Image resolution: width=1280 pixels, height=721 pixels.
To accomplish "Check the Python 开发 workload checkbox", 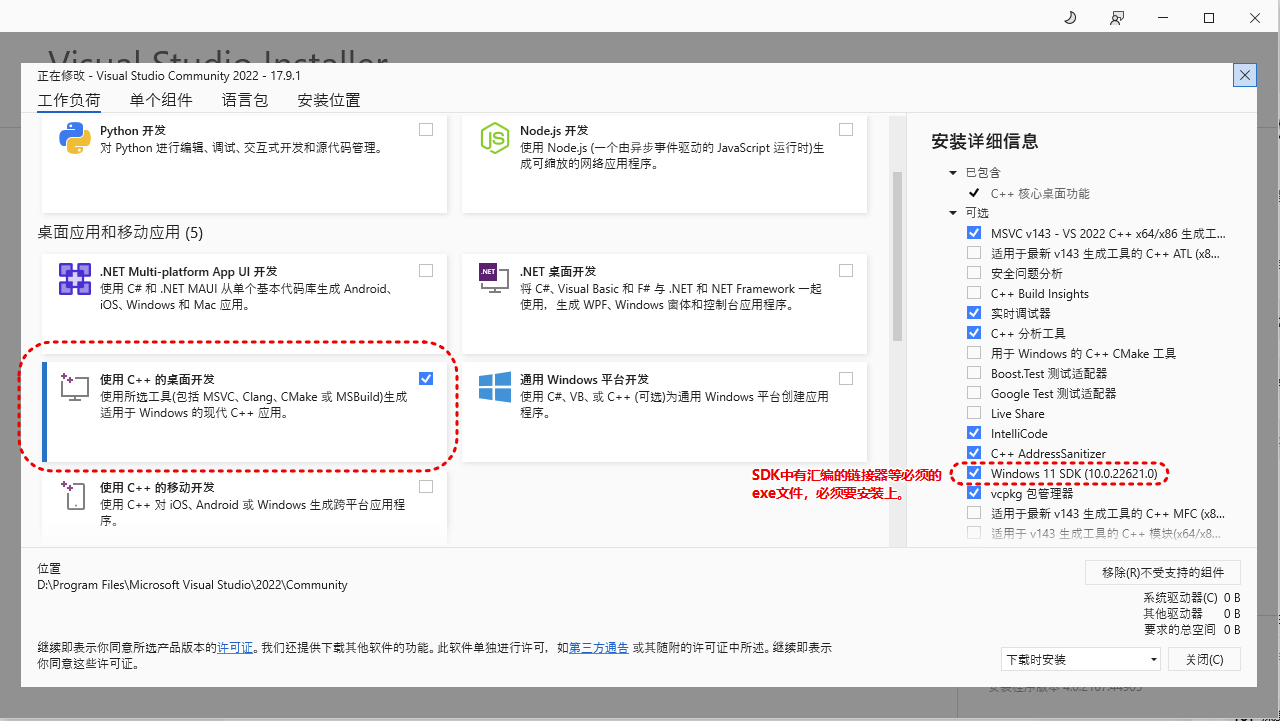I will [x=426, y=129].
